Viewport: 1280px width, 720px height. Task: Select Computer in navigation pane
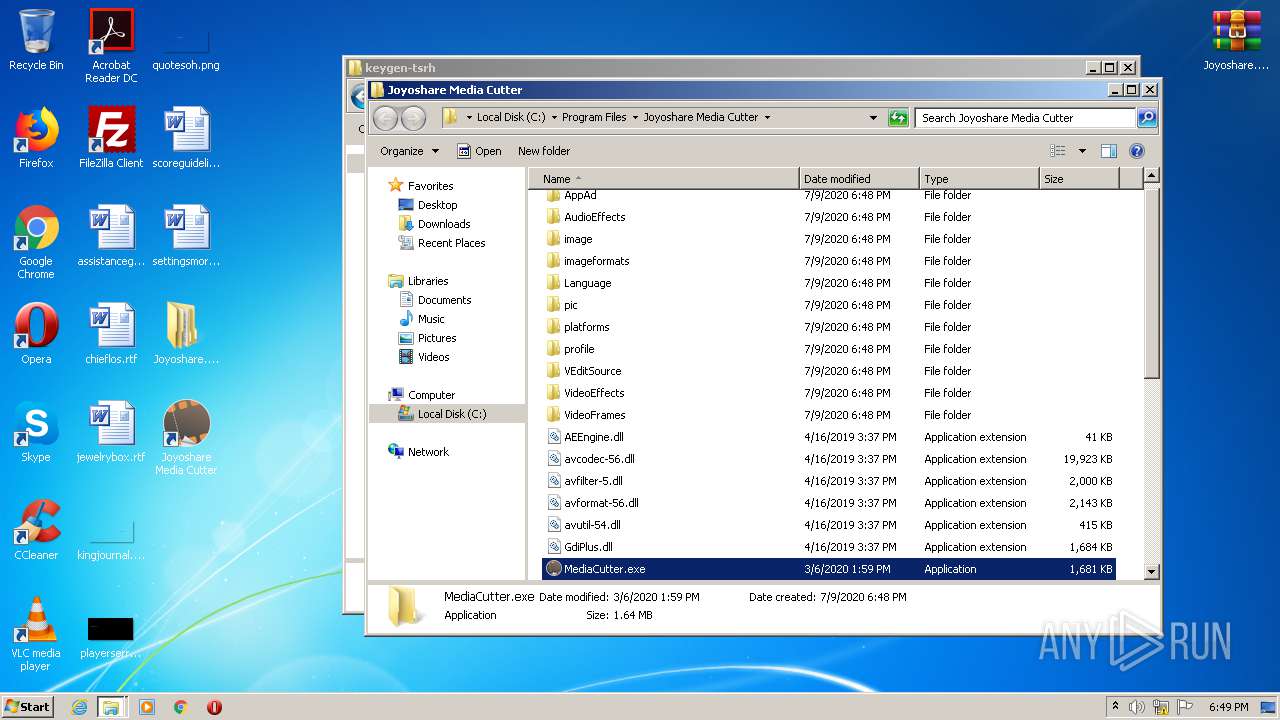(431, 395)
